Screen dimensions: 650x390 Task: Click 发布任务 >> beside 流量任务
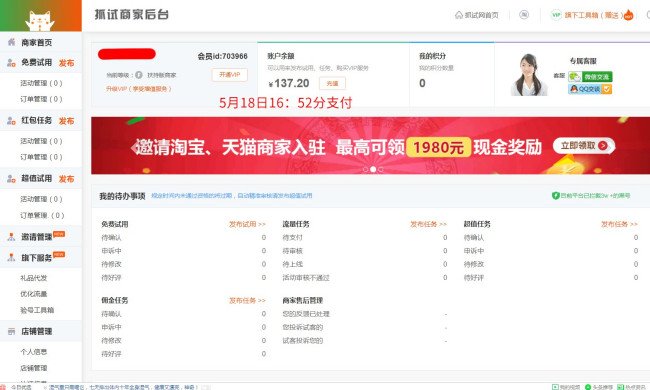point(428,224)
